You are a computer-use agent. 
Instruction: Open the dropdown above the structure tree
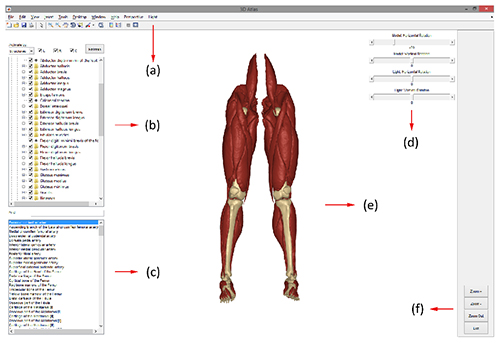coord(21,51)
